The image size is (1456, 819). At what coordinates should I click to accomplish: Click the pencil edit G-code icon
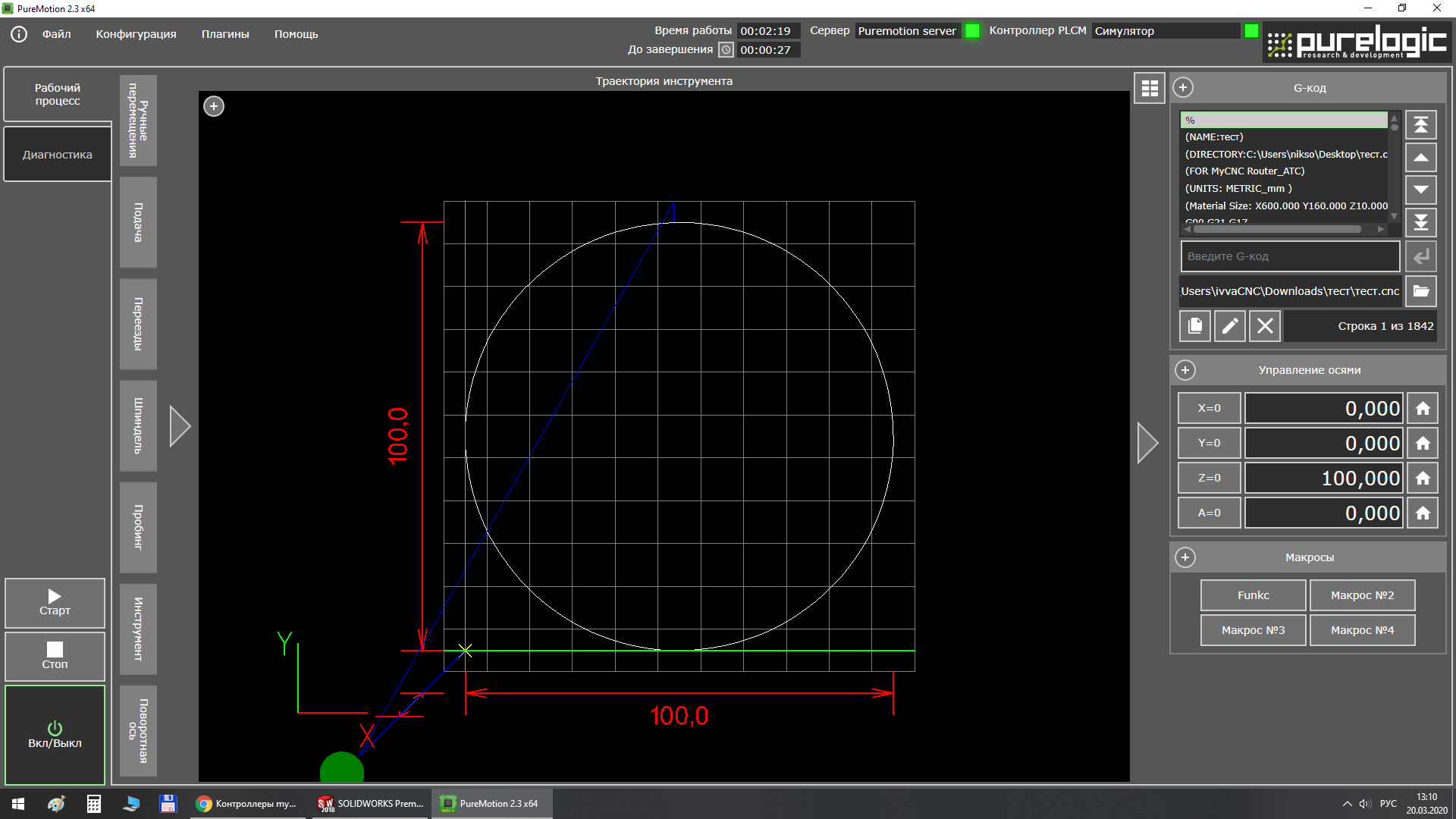coord(1230,326)
